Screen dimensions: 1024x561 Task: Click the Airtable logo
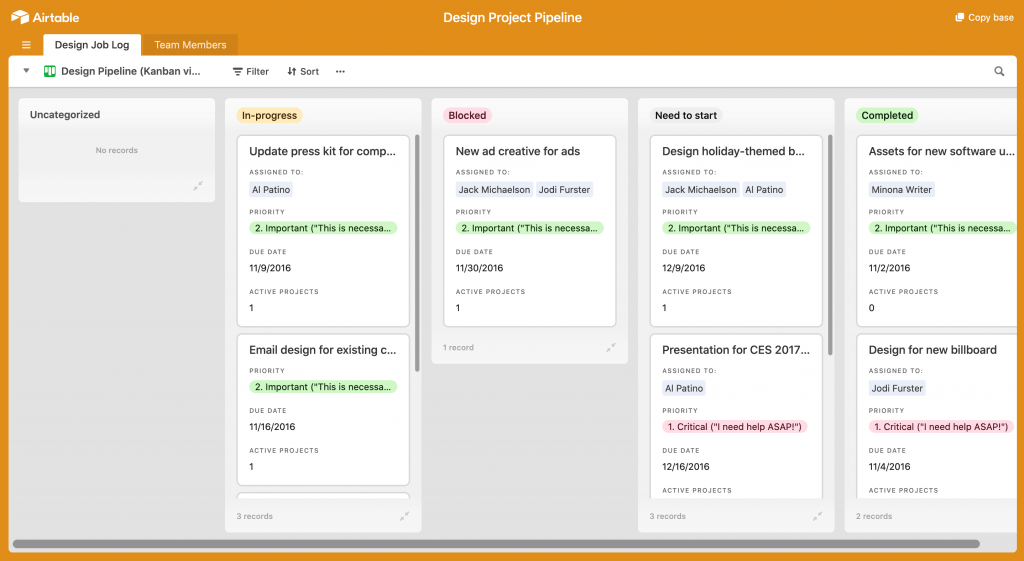45,18
